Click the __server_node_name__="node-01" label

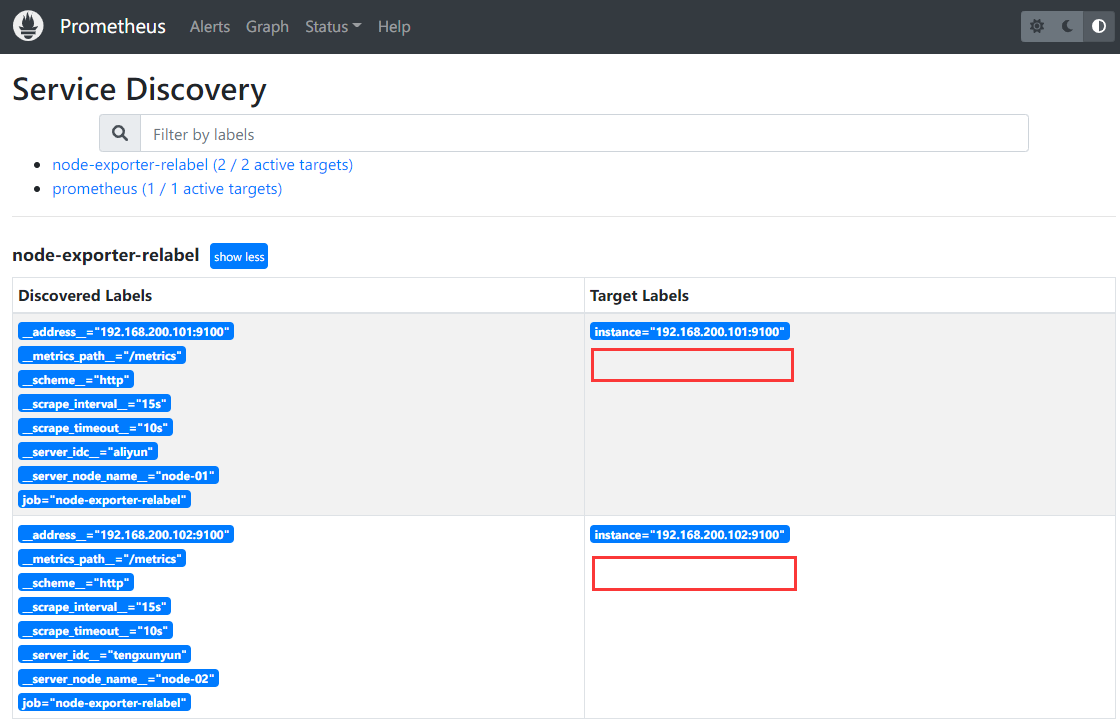(119, 476)
